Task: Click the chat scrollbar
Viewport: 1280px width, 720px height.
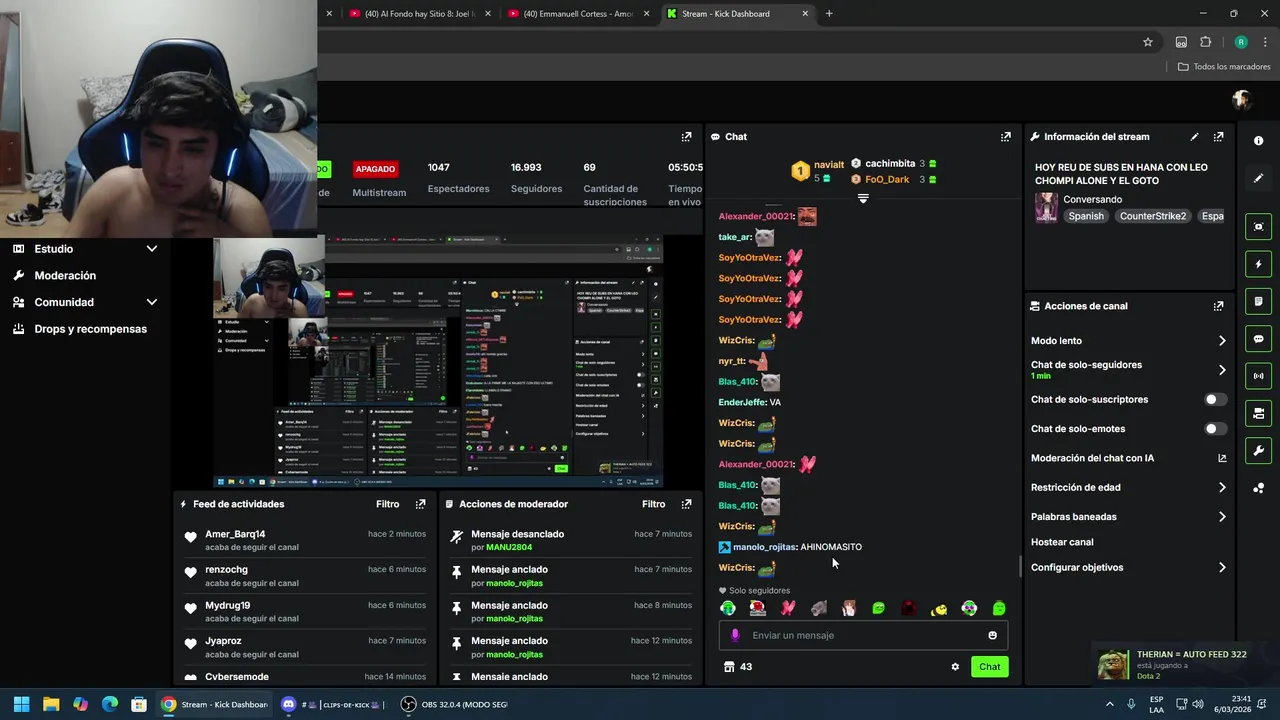Action: coord(1020,566)
